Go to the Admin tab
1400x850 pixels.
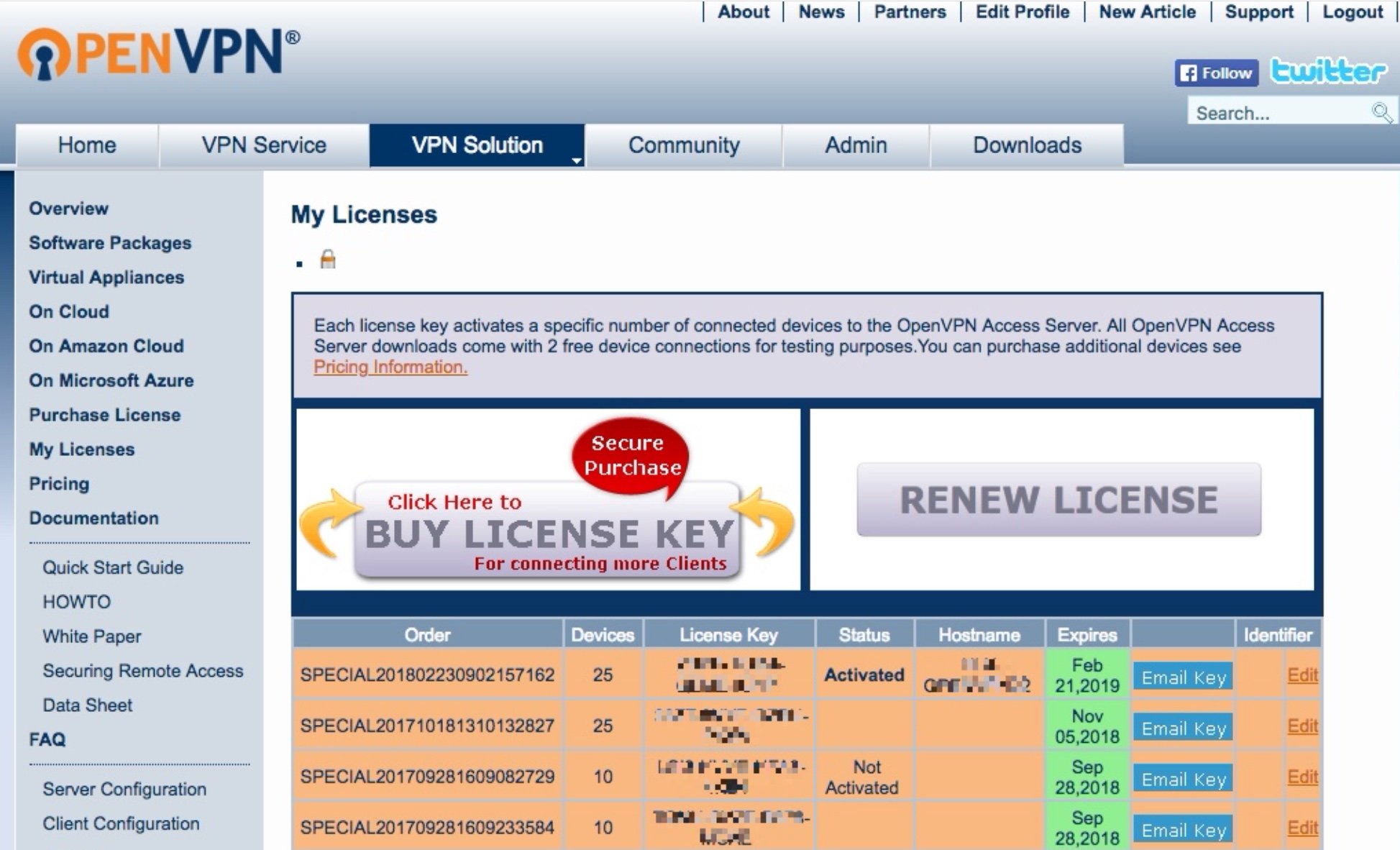pos(856,145)
